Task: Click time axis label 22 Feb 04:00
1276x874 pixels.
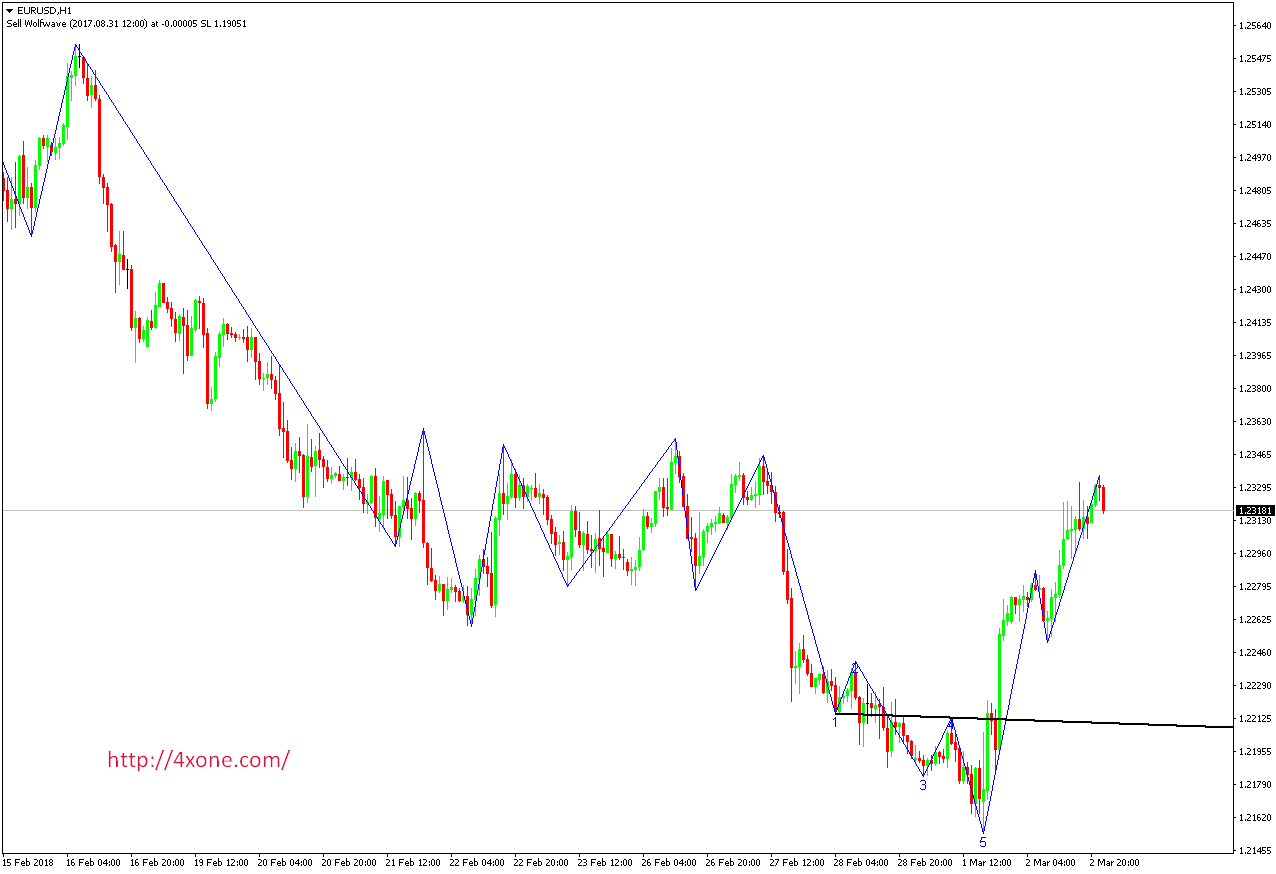Action: 478,862
